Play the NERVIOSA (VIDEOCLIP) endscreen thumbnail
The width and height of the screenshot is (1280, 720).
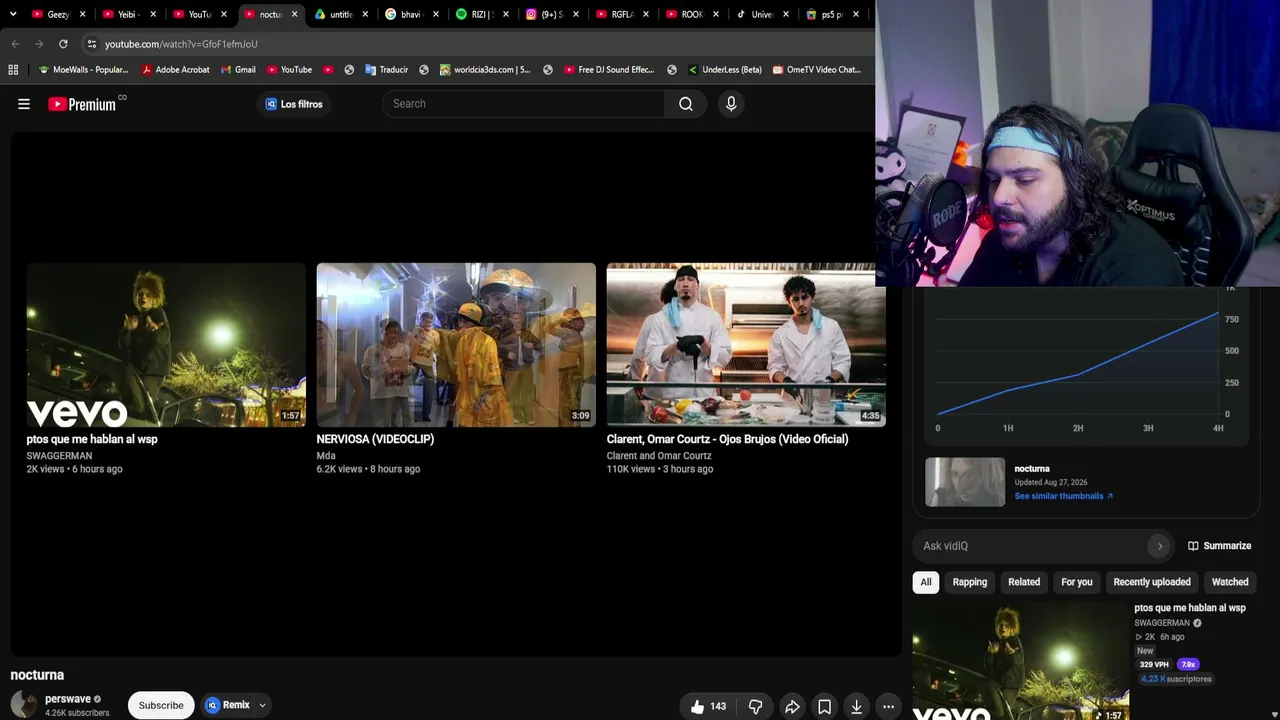[456, 345]
